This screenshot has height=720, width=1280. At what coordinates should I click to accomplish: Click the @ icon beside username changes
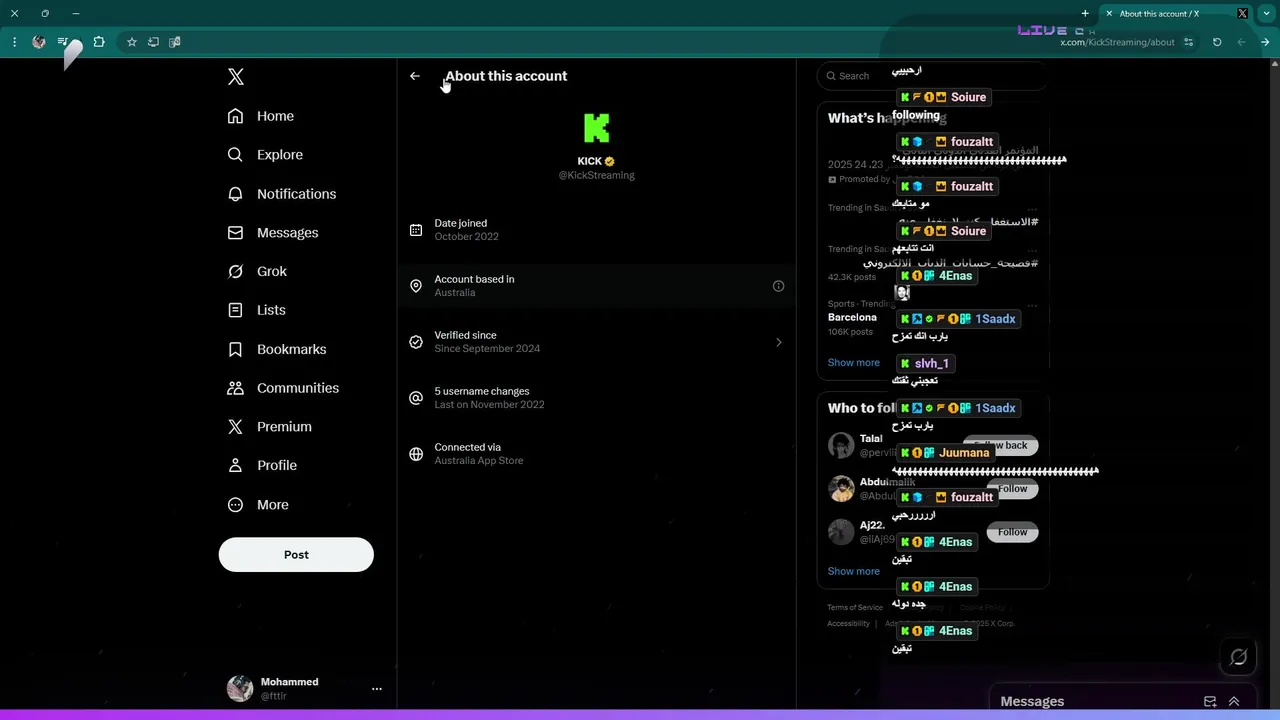[x=416, y=398]
